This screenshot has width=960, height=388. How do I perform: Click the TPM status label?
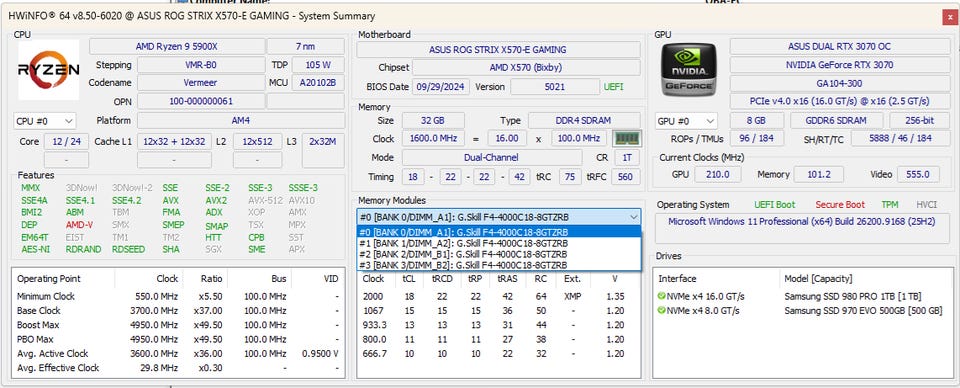(890, 204)
